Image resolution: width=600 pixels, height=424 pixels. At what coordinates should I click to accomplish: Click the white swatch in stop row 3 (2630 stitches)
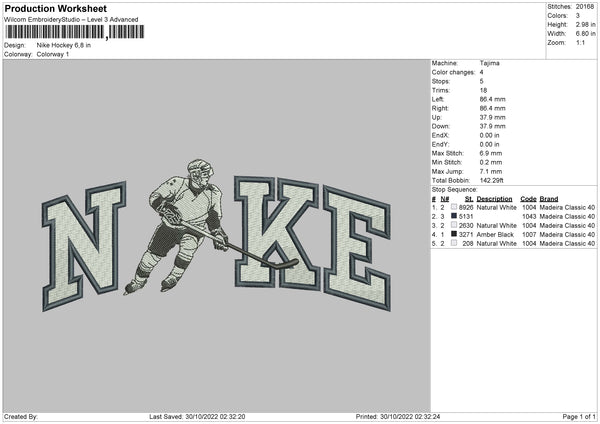[454, 225]
